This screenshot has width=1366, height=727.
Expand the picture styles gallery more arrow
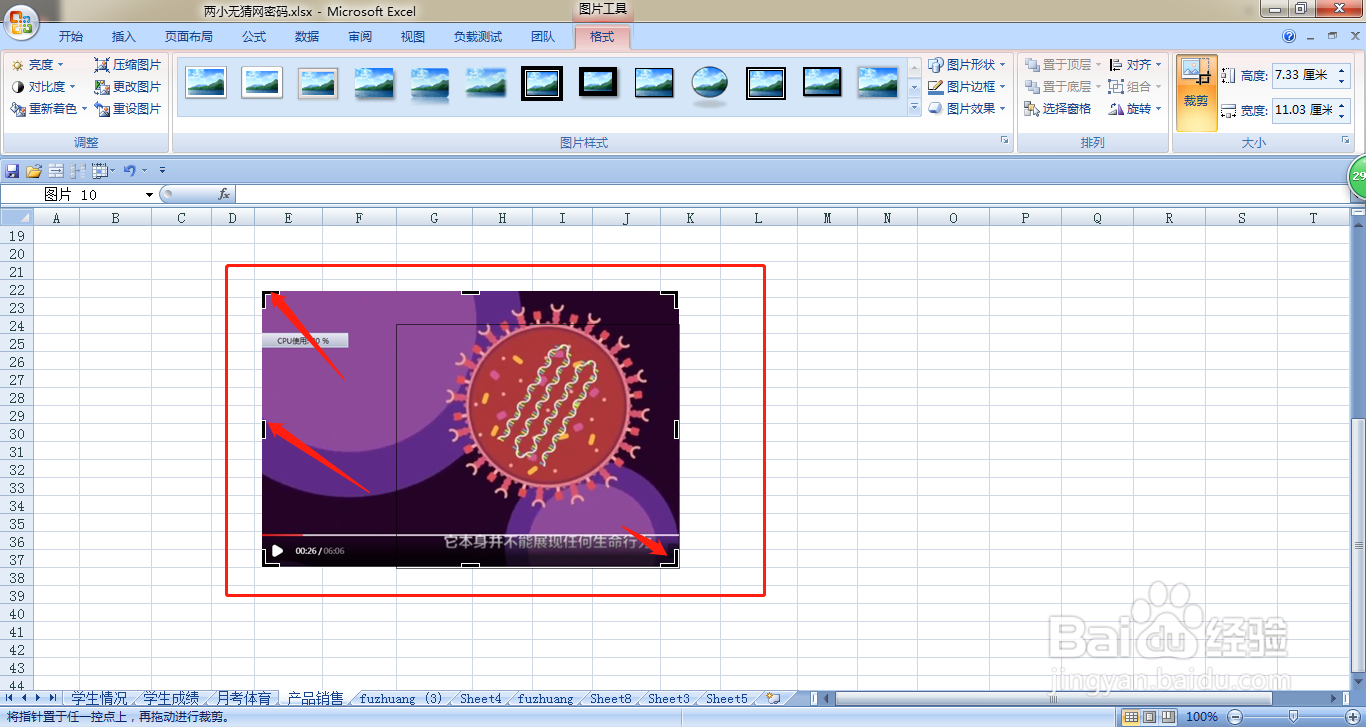914,106
